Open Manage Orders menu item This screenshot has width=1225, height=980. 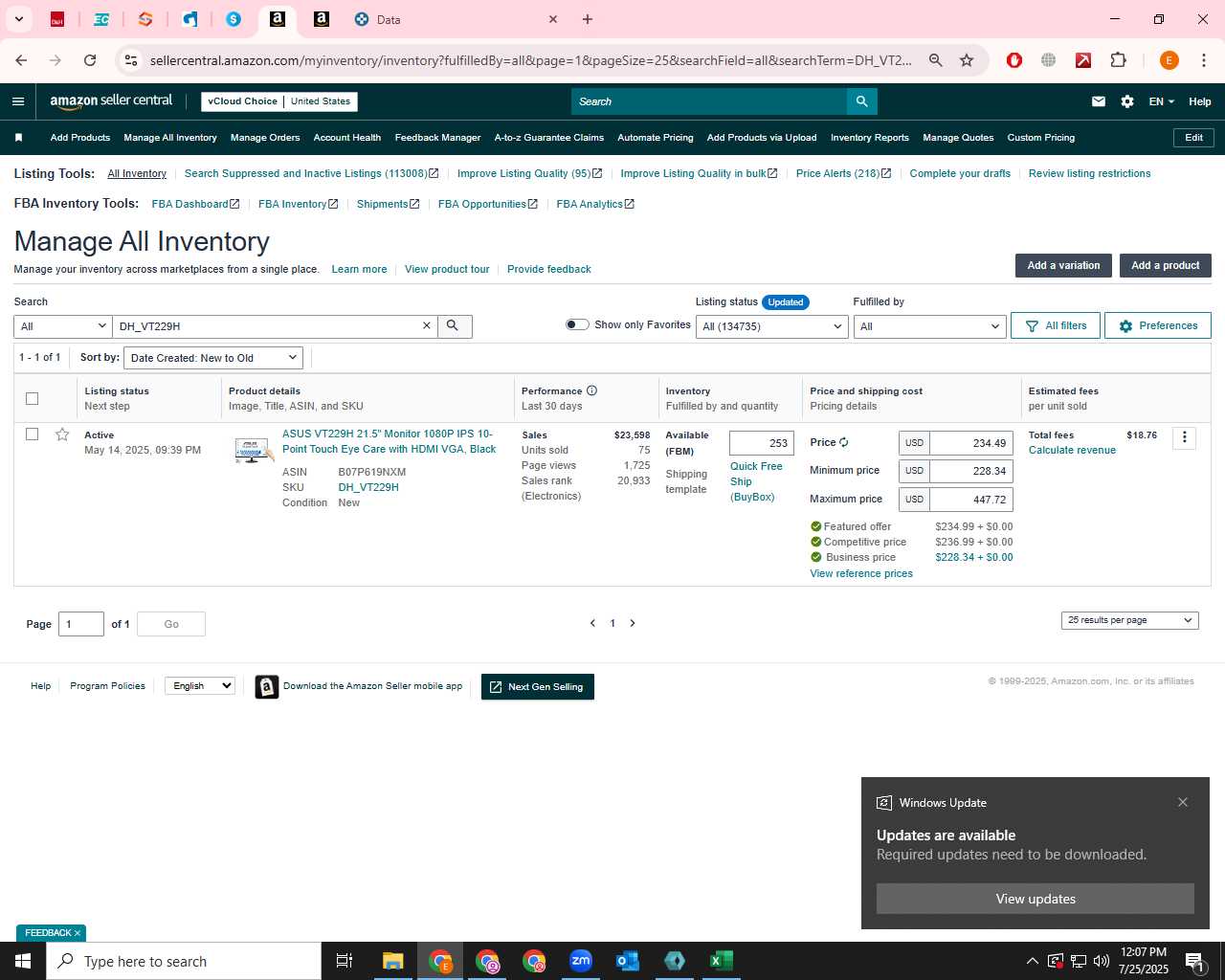point(265,138)
